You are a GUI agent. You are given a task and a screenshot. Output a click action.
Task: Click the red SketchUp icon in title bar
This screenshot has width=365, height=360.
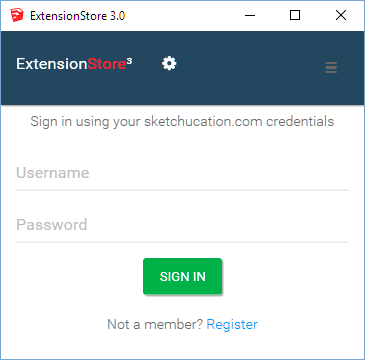[17, 15]
